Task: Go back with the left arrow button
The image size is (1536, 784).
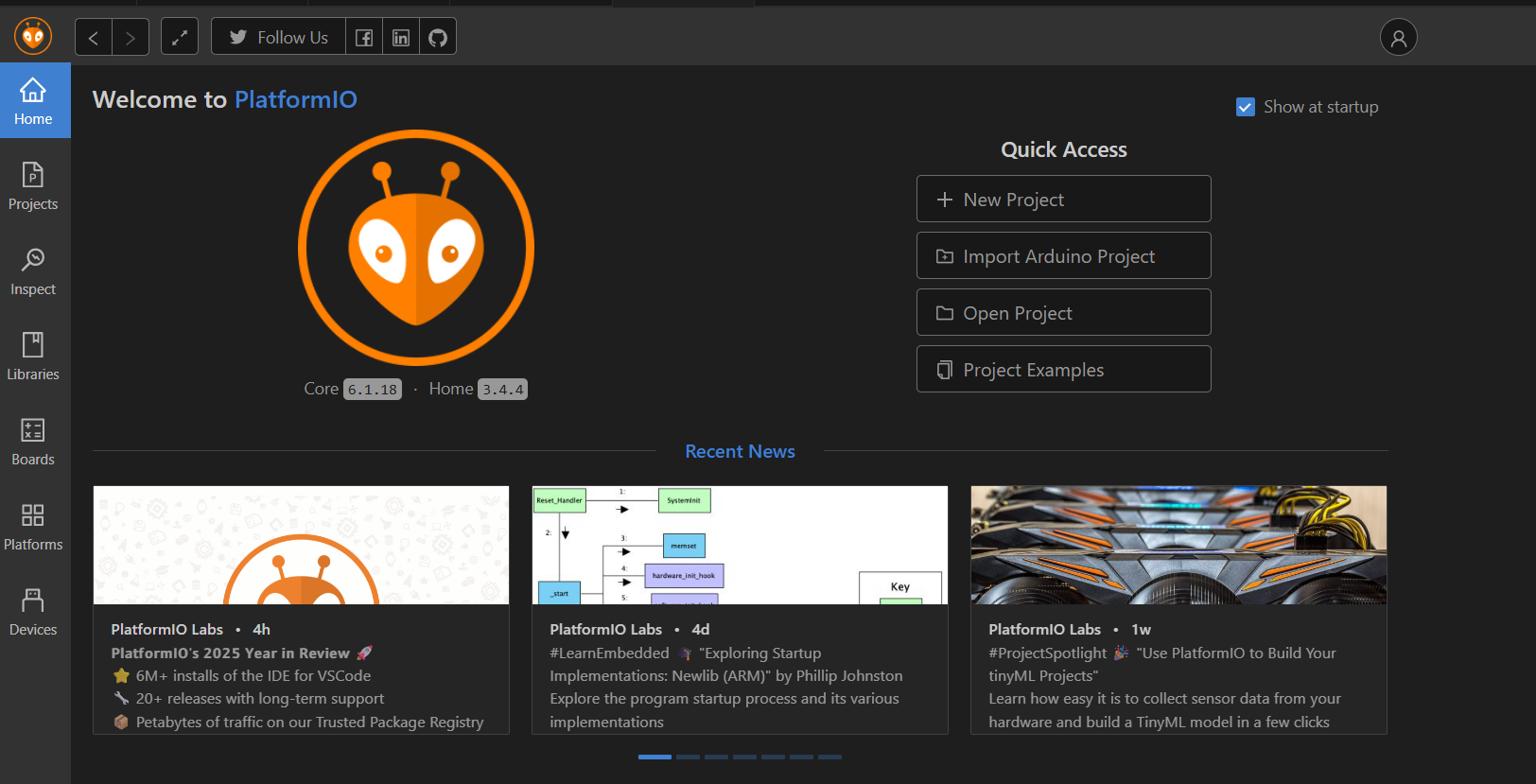Action: click(94, 37)
